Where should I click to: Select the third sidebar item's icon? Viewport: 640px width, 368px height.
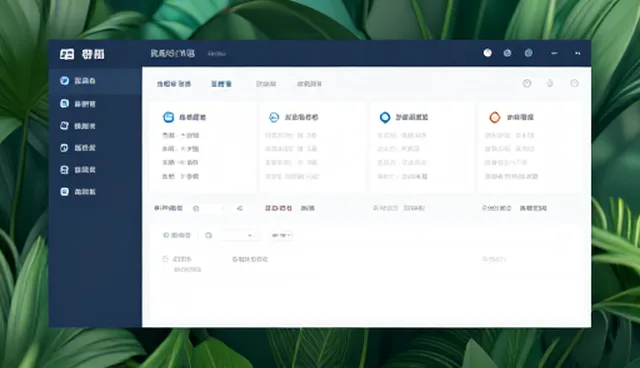coord(64,126)
